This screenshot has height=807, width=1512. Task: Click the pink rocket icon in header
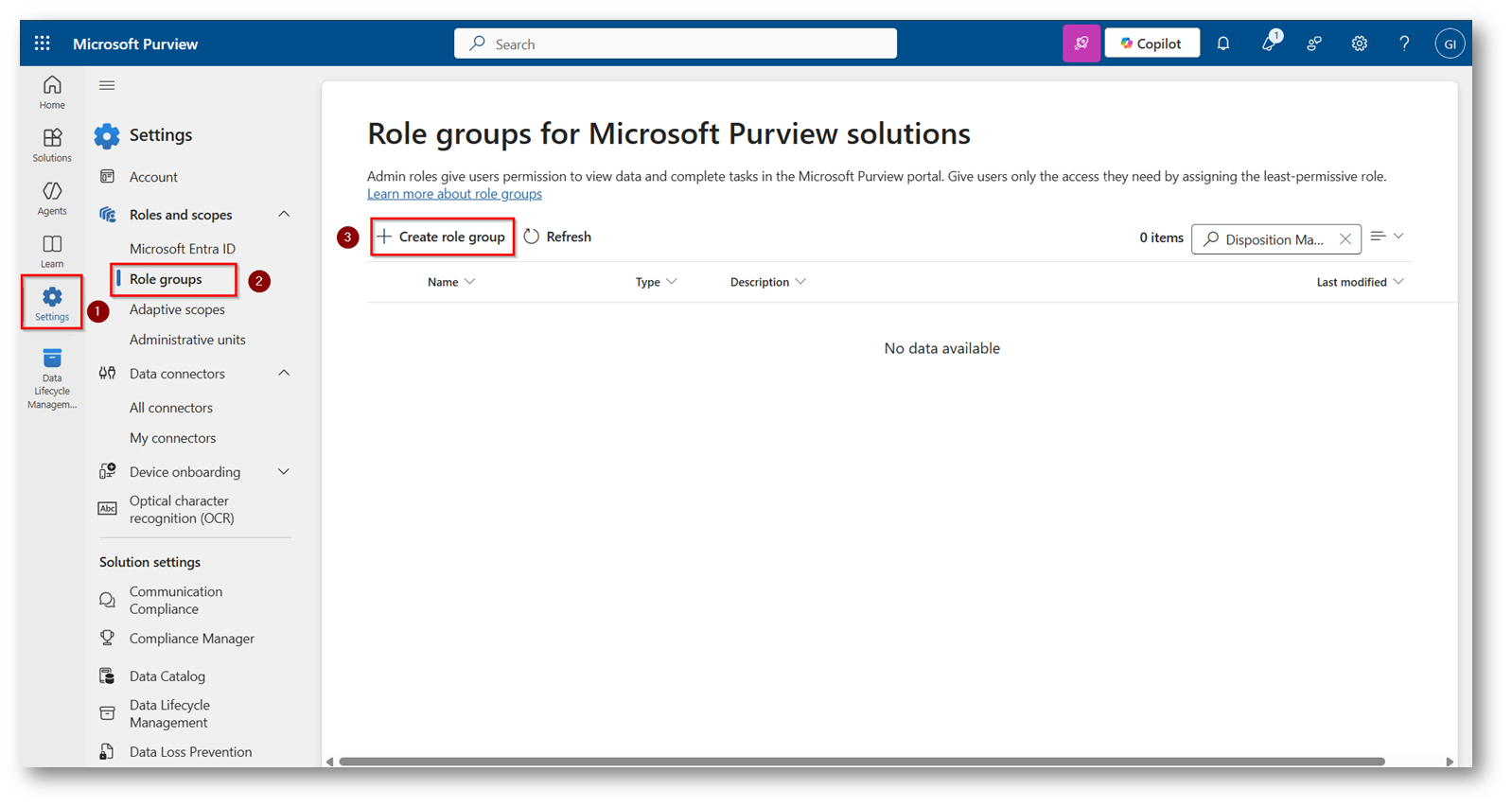1081,44
